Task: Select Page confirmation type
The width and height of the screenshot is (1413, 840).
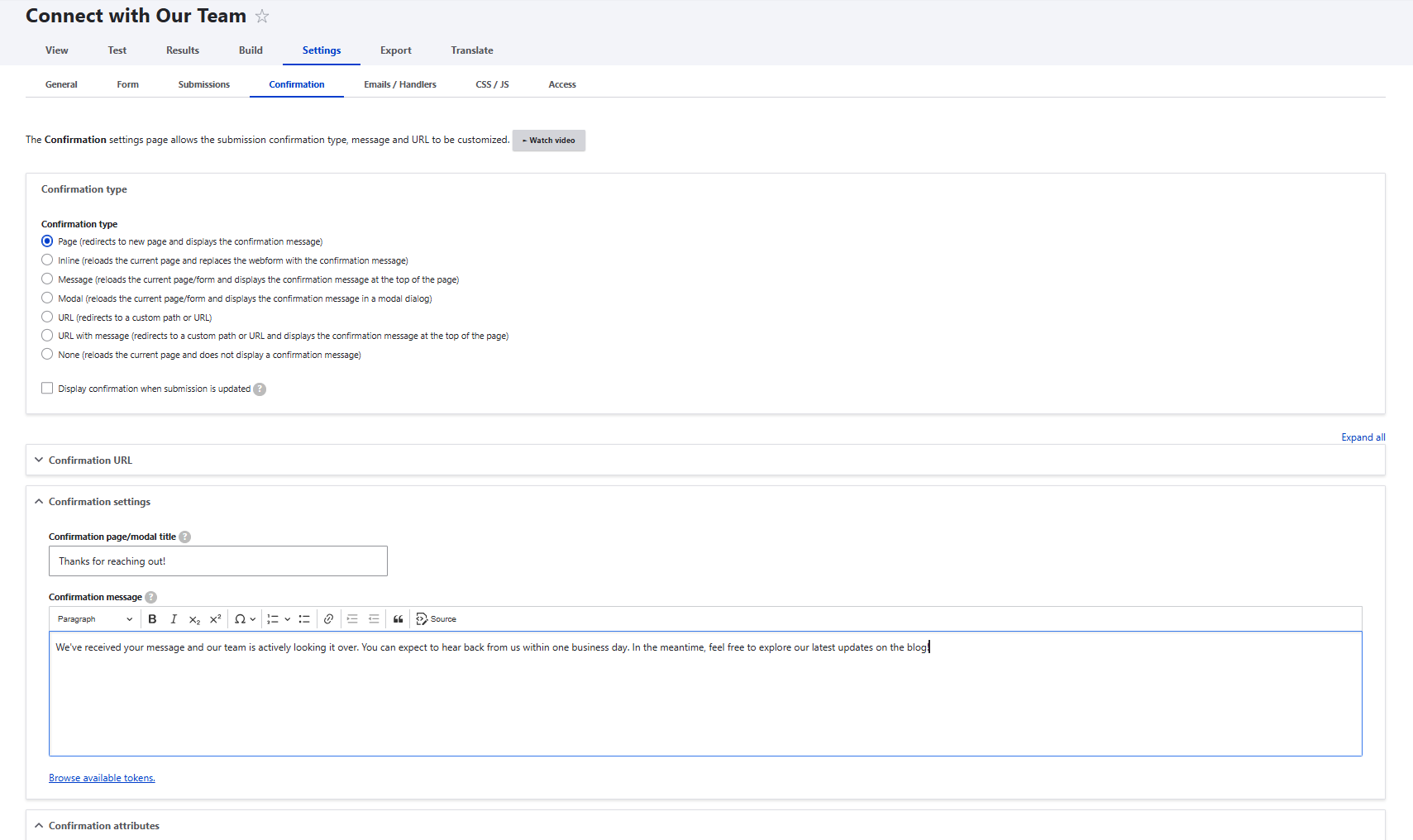Action: [47, 241]
